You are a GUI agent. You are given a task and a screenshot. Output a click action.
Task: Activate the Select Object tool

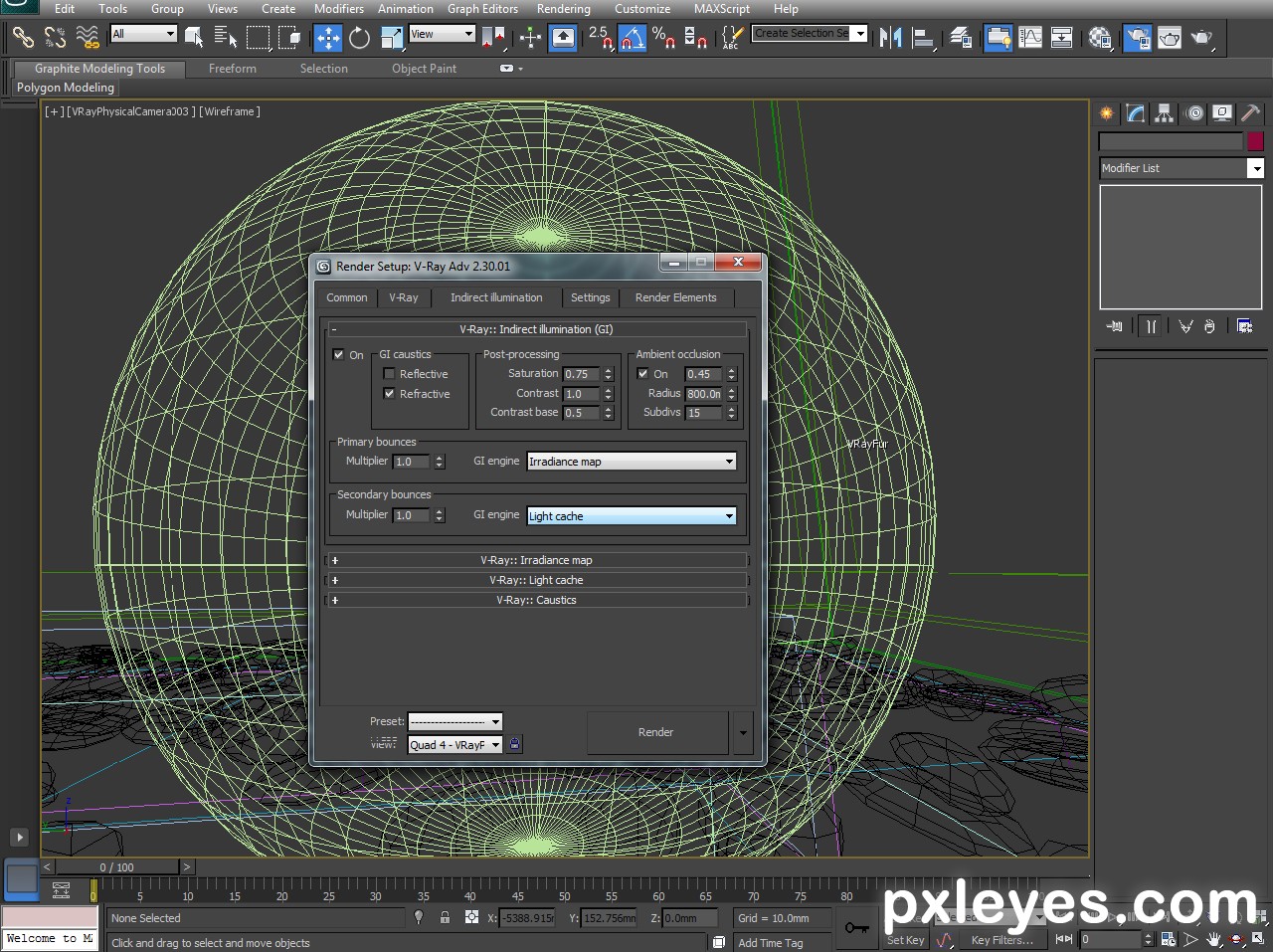(x=195, y=38)
